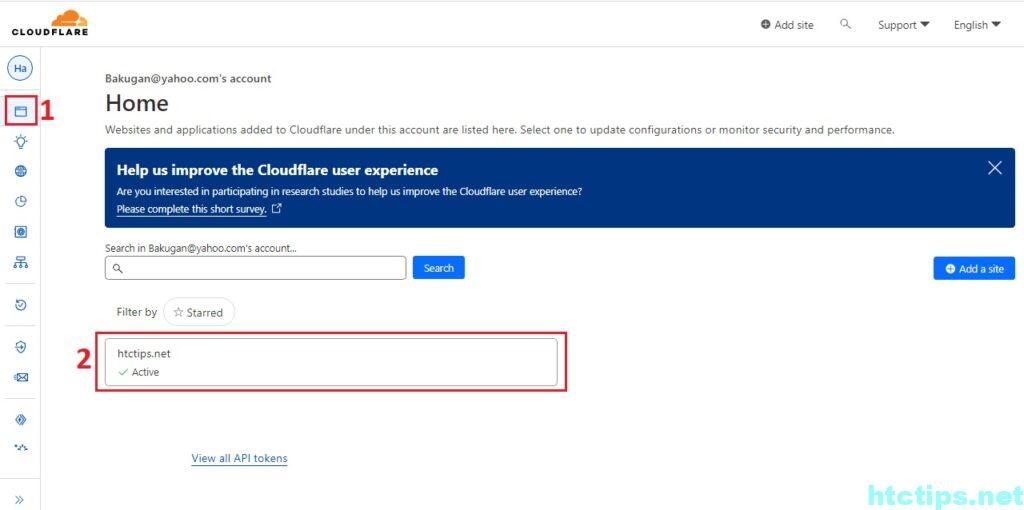This screenshot has height=510, width=1024.
Task: Click the account search input field
Action: [x=255, y=268]
